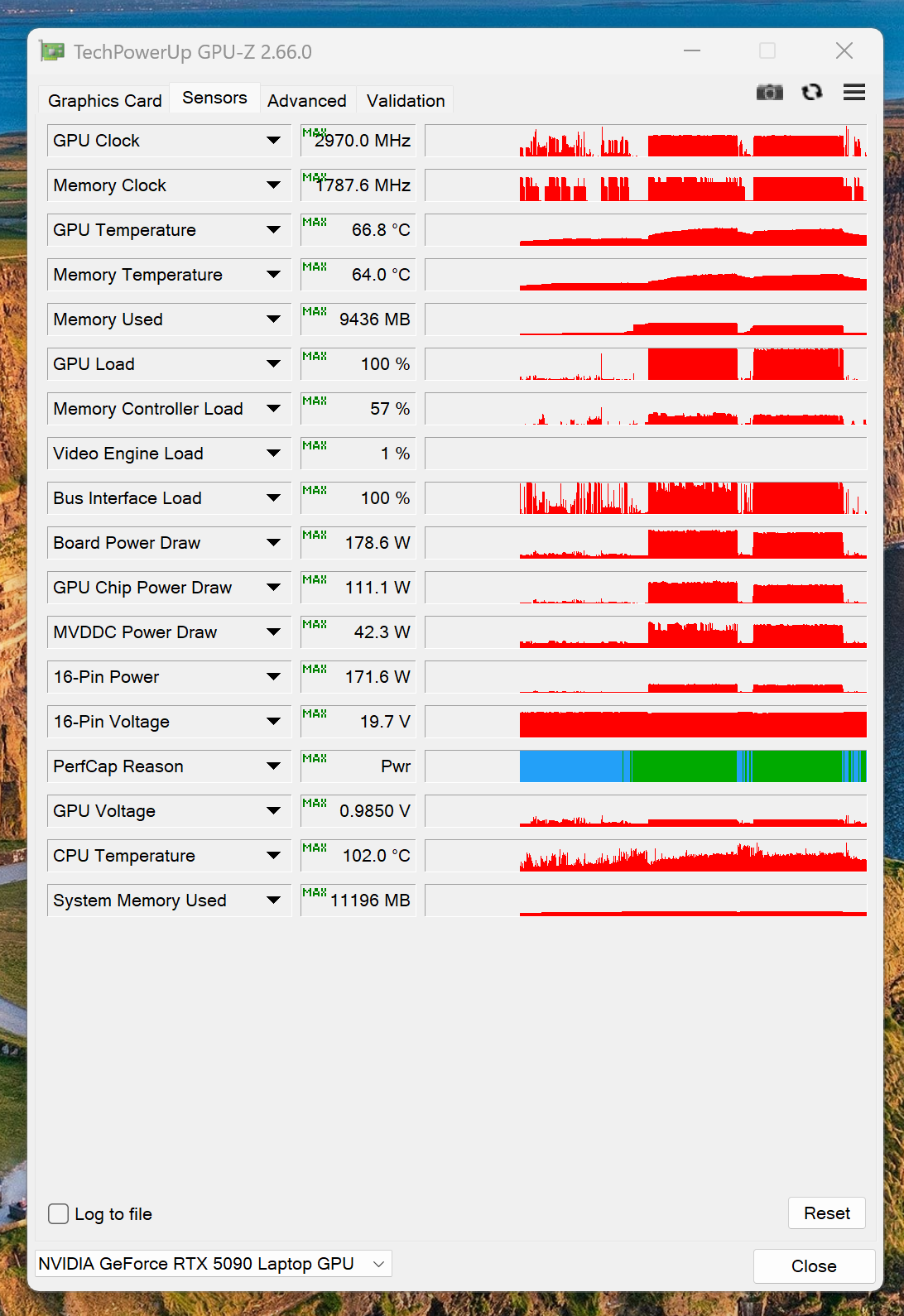The image size is (904, 1316).
Task: Click the Memory Used 9436 MB value
Action: pos(358,319)
